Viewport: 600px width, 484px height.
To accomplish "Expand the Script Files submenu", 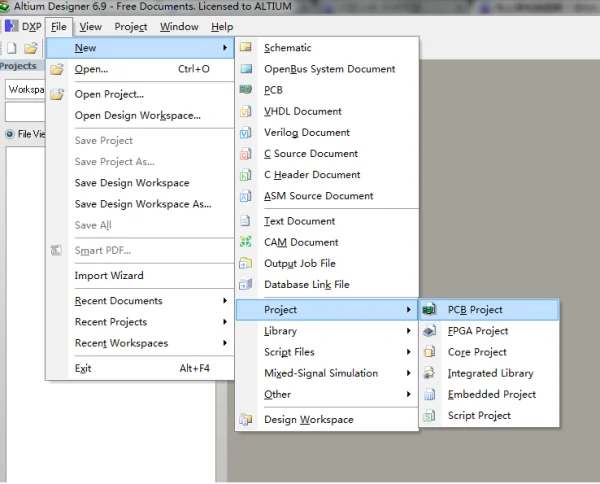I will point(409,352).
